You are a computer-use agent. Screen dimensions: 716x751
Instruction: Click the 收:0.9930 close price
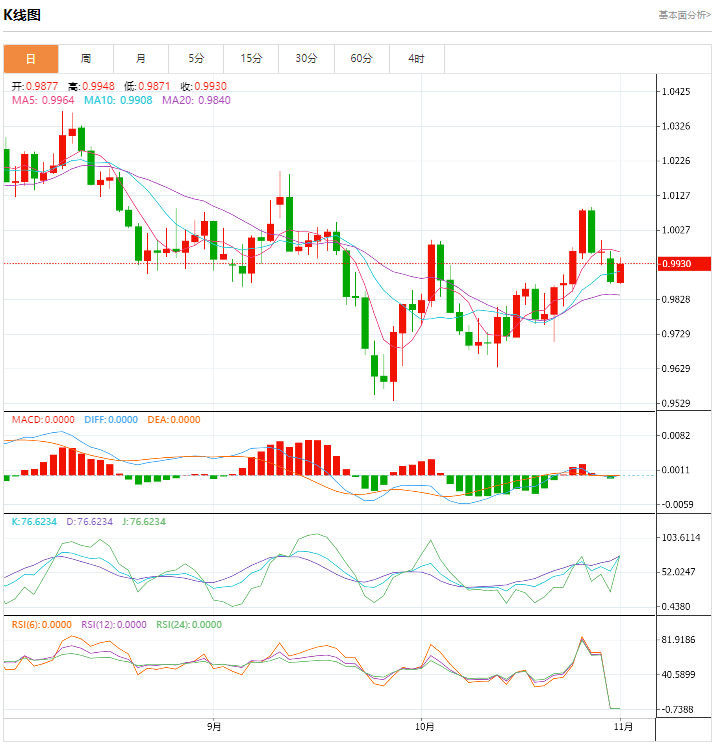coord(204,86)
